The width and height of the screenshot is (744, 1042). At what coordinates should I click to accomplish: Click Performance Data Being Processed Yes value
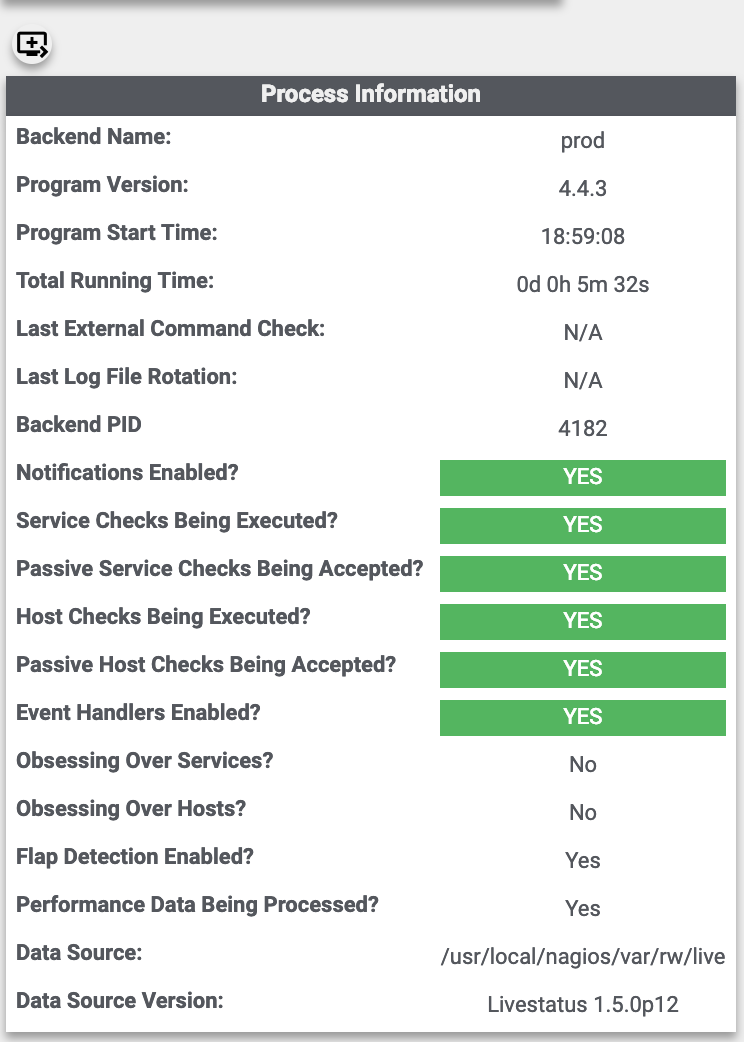pyautogui.click(x=582, y=909)
